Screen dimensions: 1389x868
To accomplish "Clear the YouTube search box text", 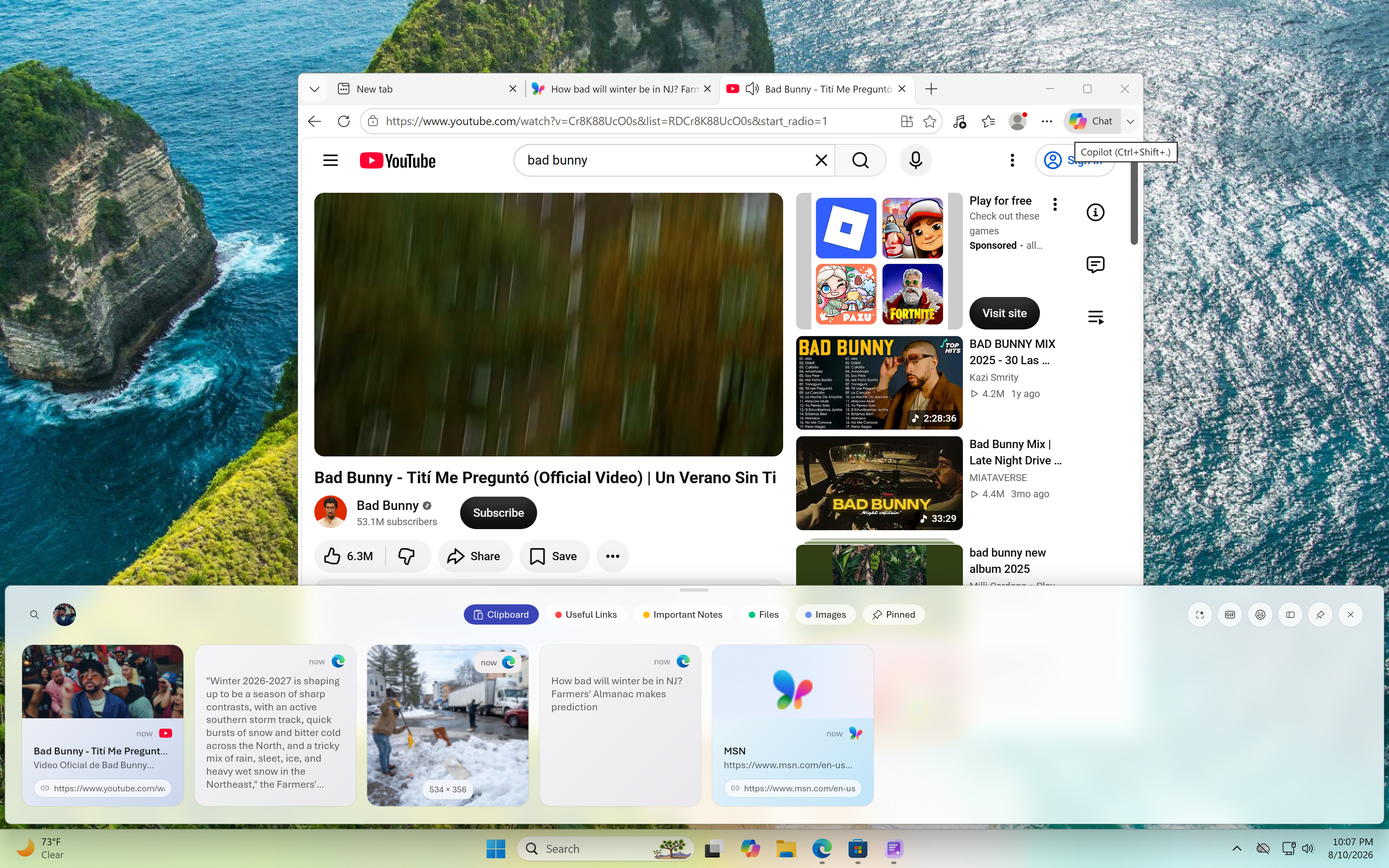I will 821,160.
